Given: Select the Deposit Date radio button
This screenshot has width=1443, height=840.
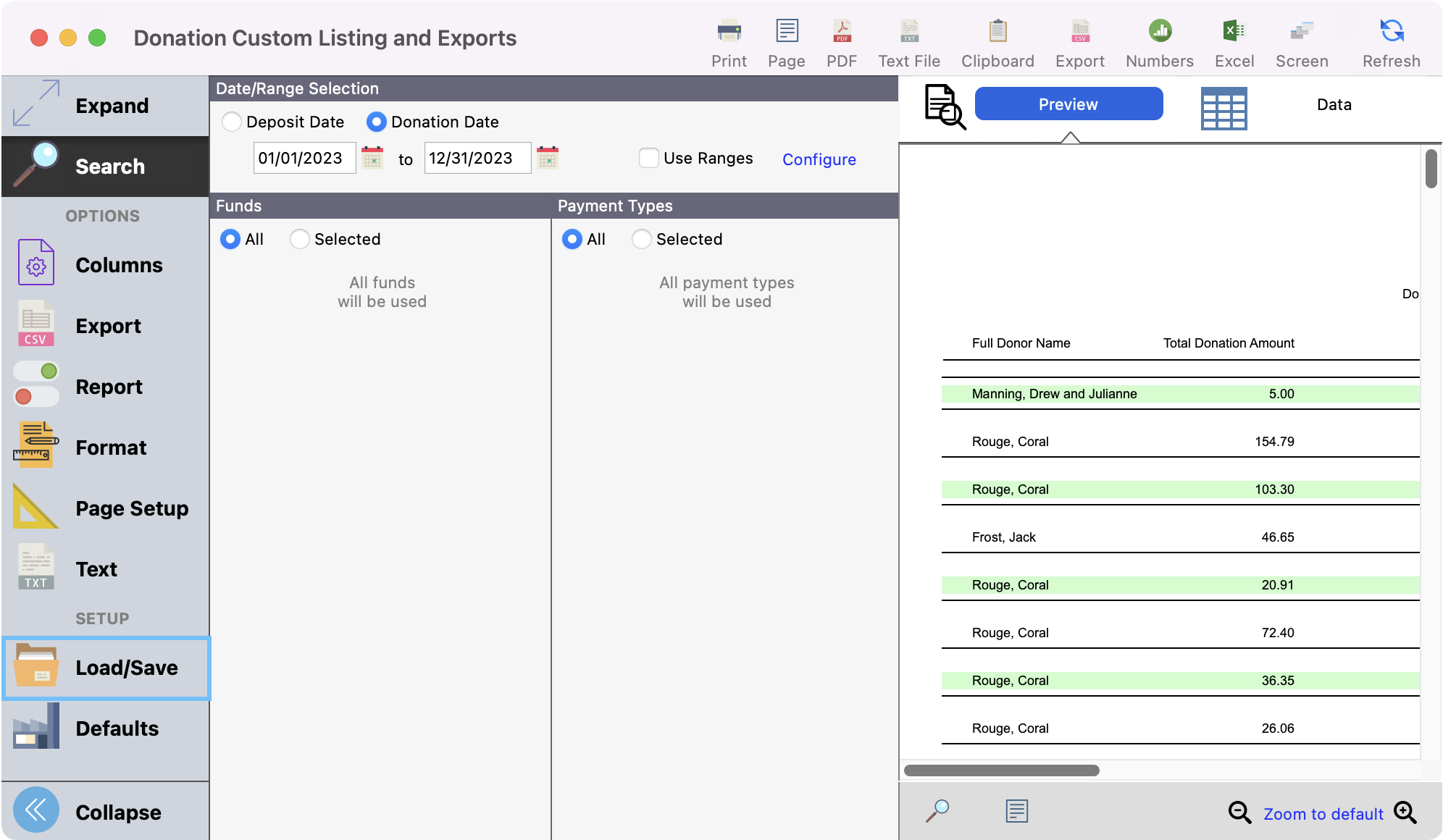Looking at the screenshot, I should [x=232, y=122].
